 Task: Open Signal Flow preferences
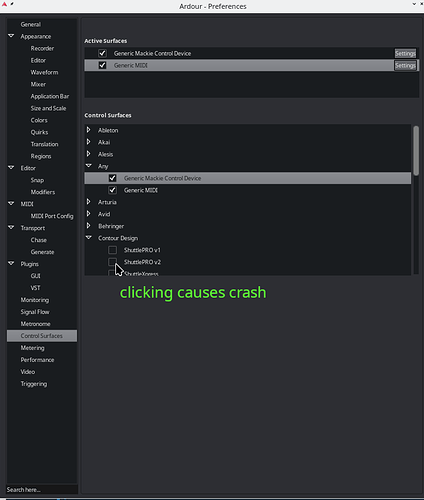35,312
